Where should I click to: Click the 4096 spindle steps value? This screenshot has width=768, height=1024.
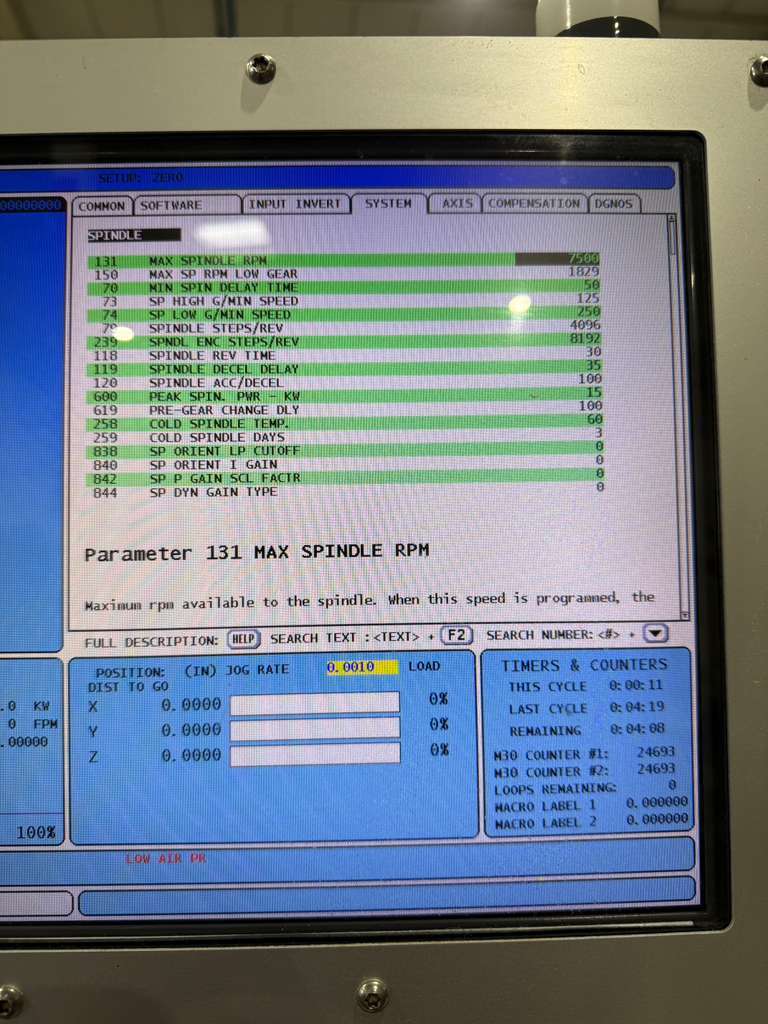pos(584,325)
